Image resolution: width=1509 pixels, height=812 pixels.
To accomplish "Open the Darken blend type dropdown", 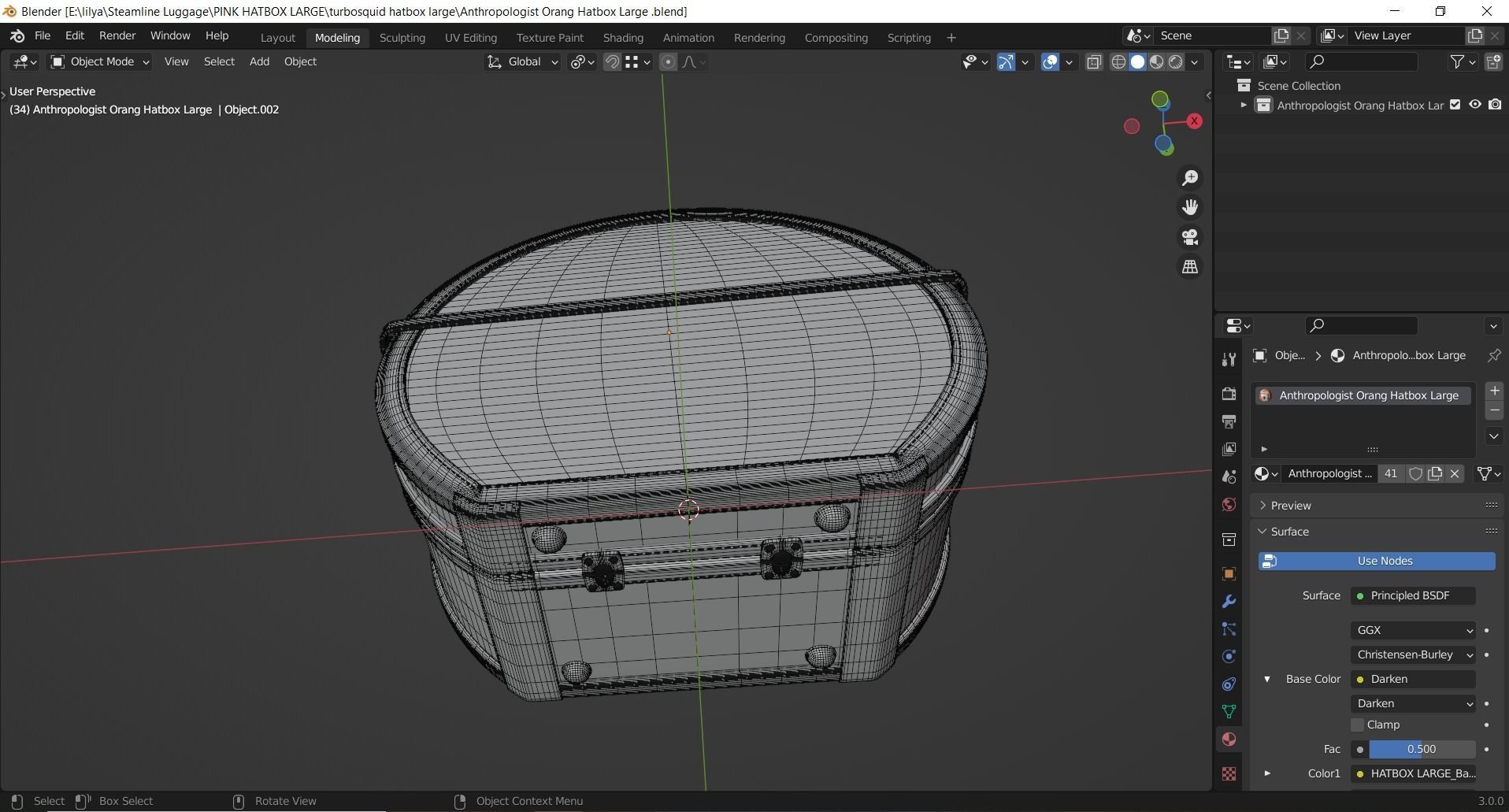I will click(x=1413, y=703).
